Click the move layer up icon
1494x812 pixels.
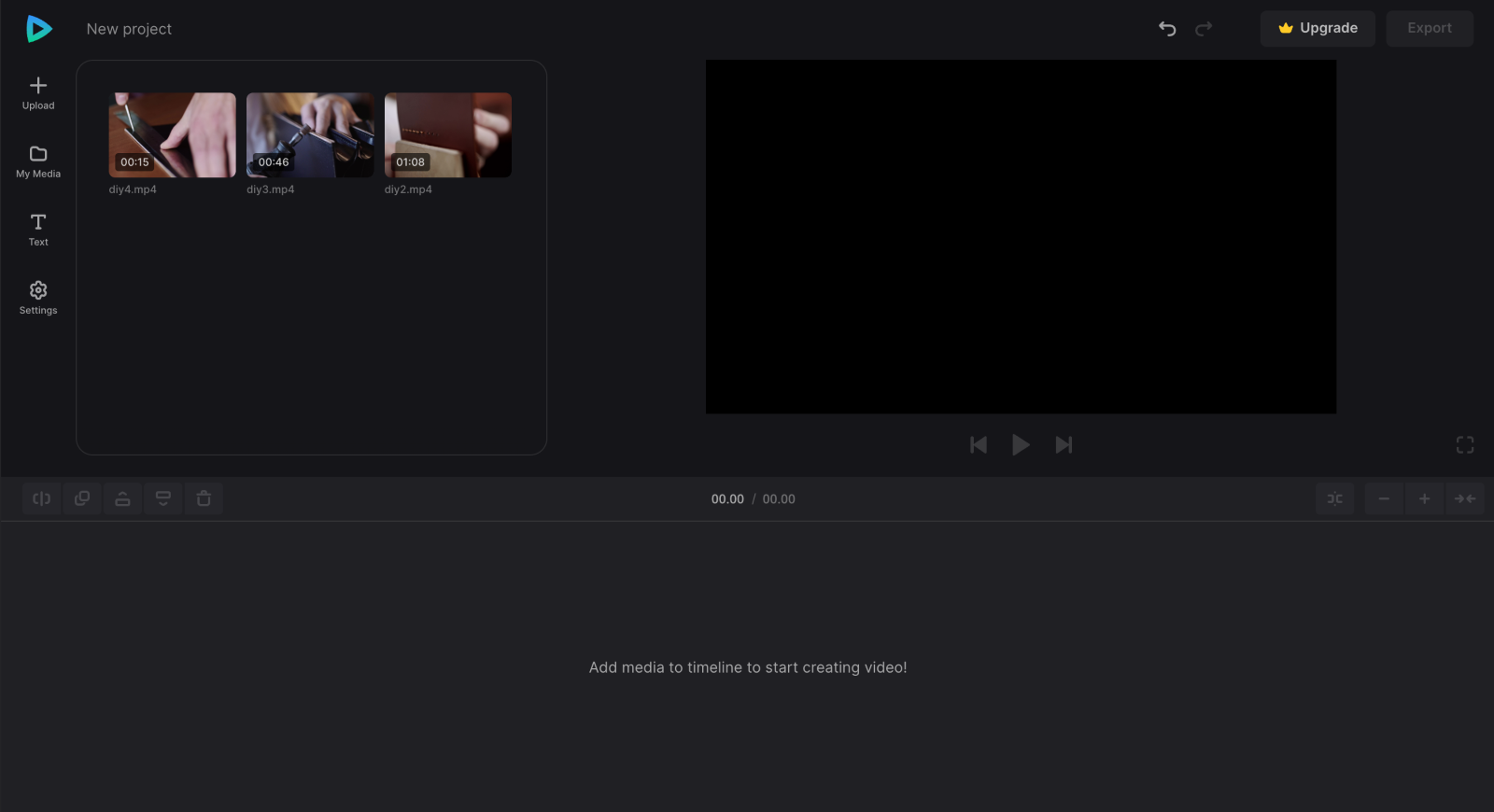pyautogui.click(x=122, y=498)
